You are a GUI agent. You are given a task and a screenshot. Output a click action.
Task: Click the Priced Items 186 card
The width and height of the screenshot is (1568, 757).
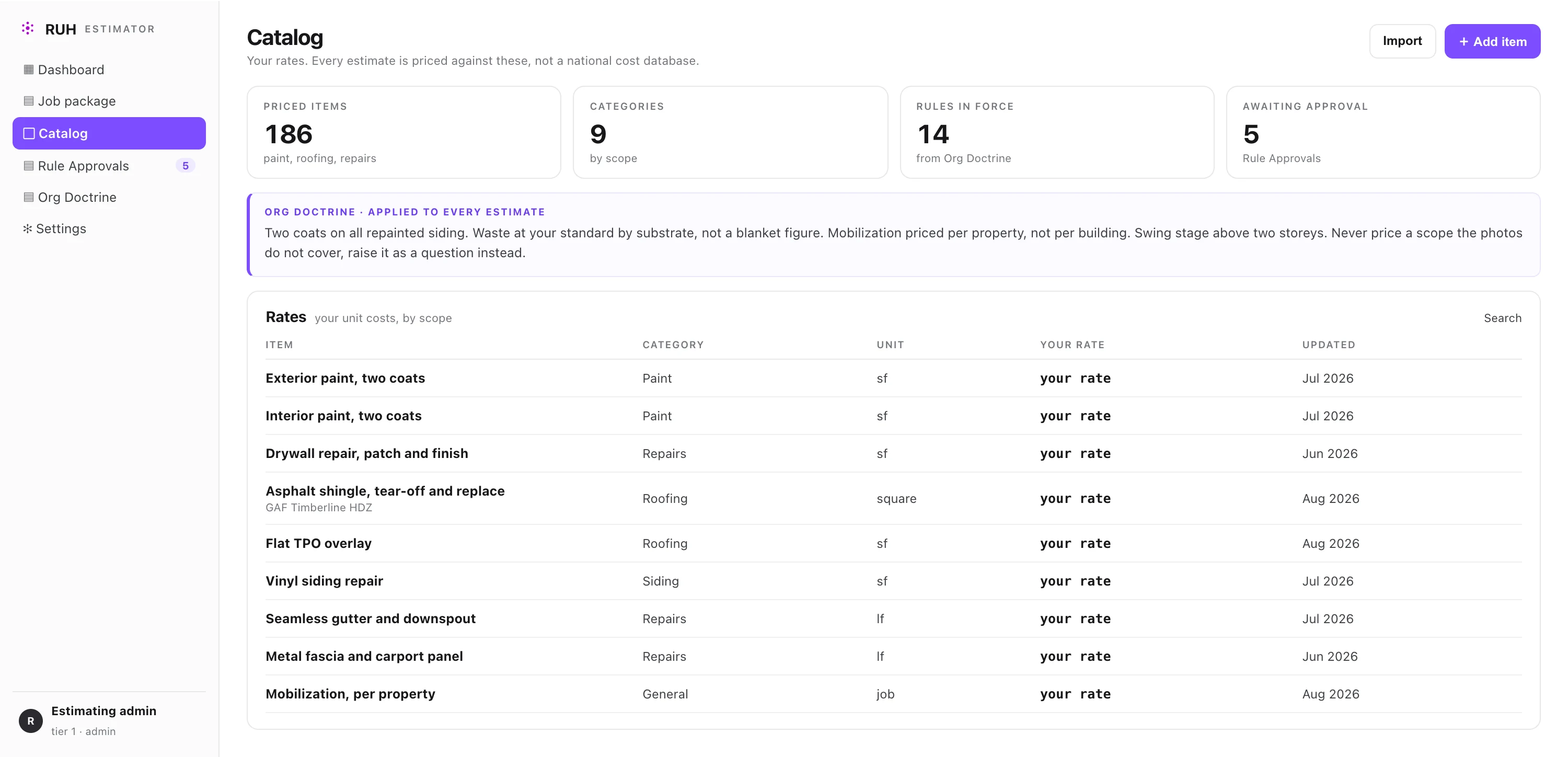403,132
